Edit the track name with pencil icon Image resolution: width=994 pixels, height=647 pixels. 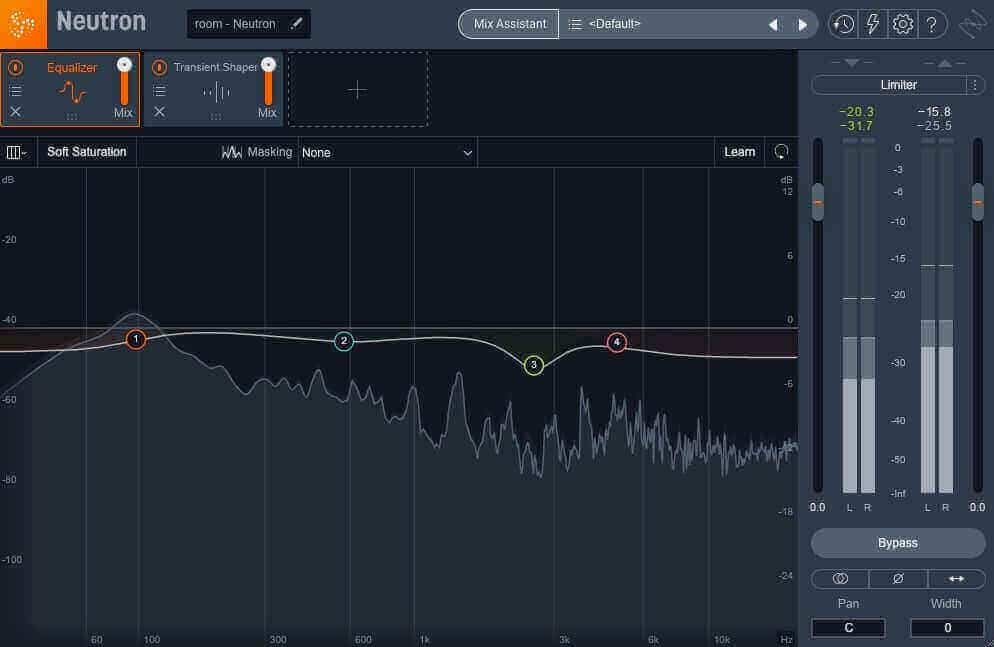click(x=296, y=23)
